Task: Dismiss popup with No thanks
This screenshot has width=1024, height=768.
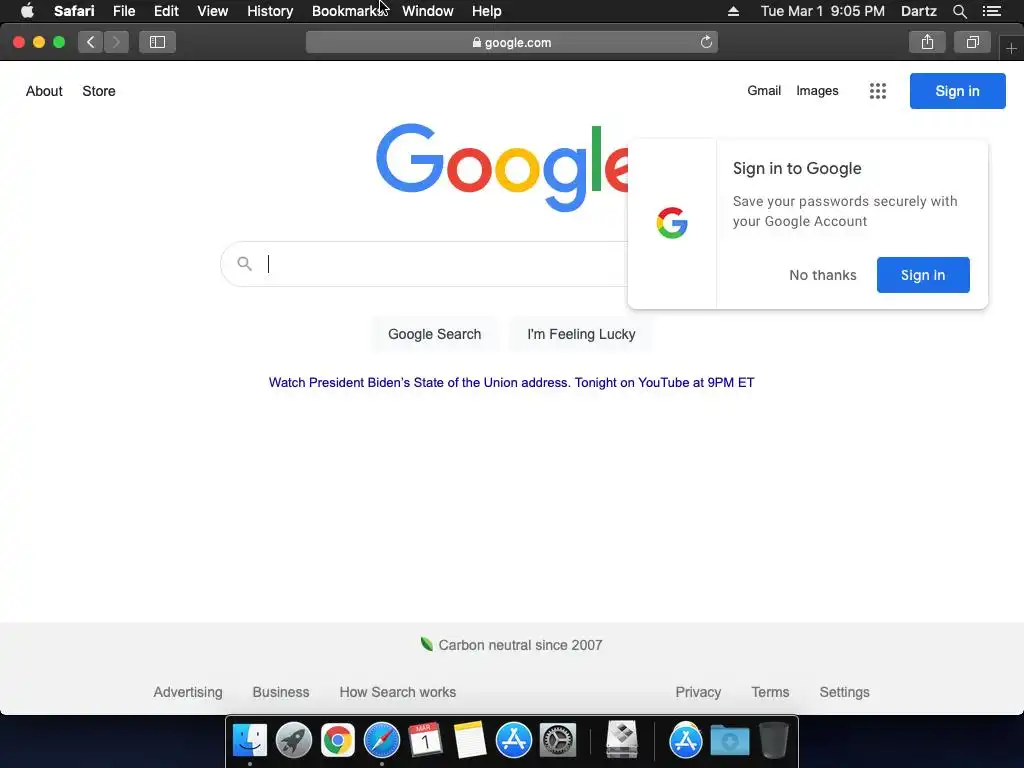Action: (x=823, y=275)
